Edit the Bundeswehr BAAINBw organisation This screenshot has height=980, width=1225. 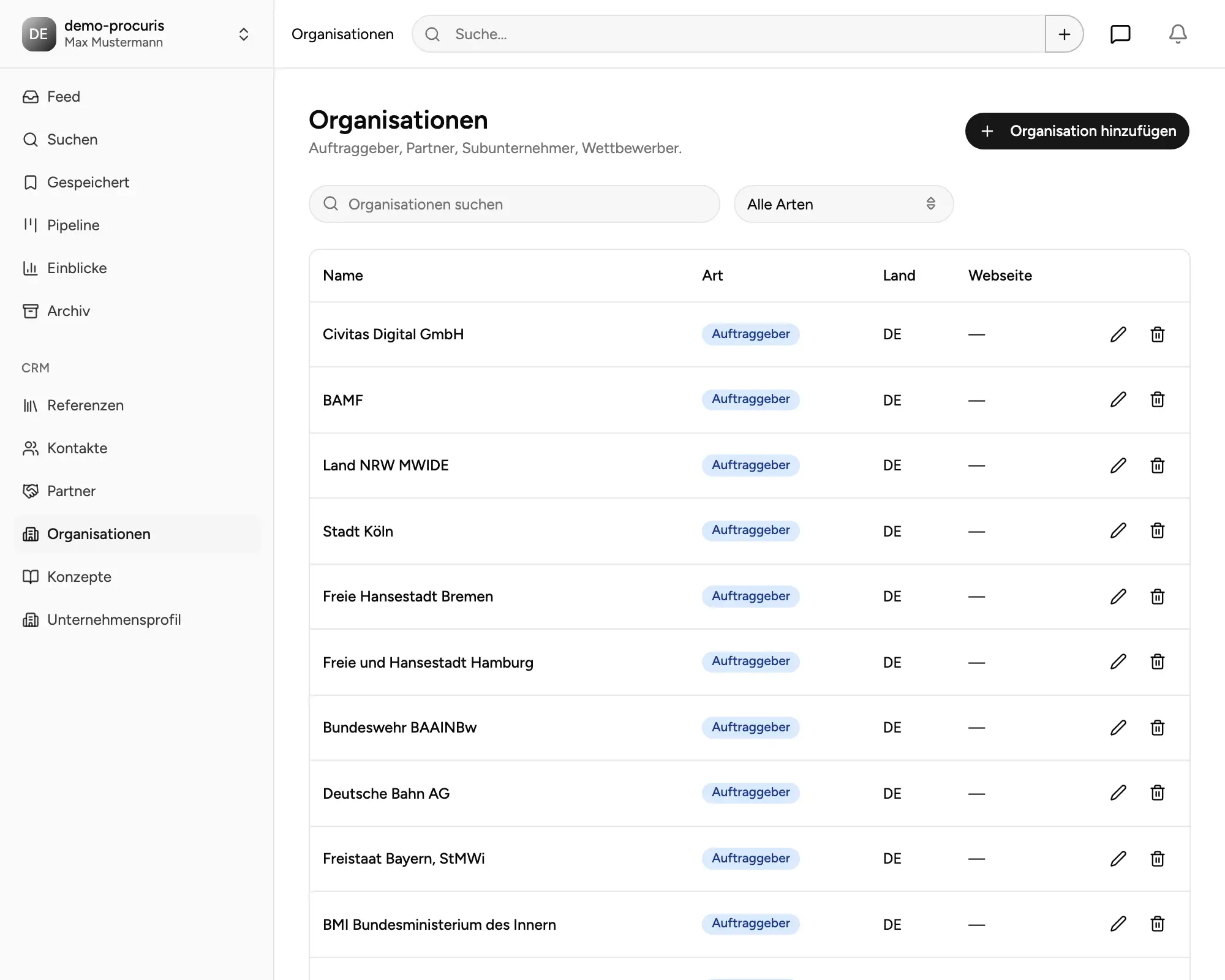point(1118,728)
